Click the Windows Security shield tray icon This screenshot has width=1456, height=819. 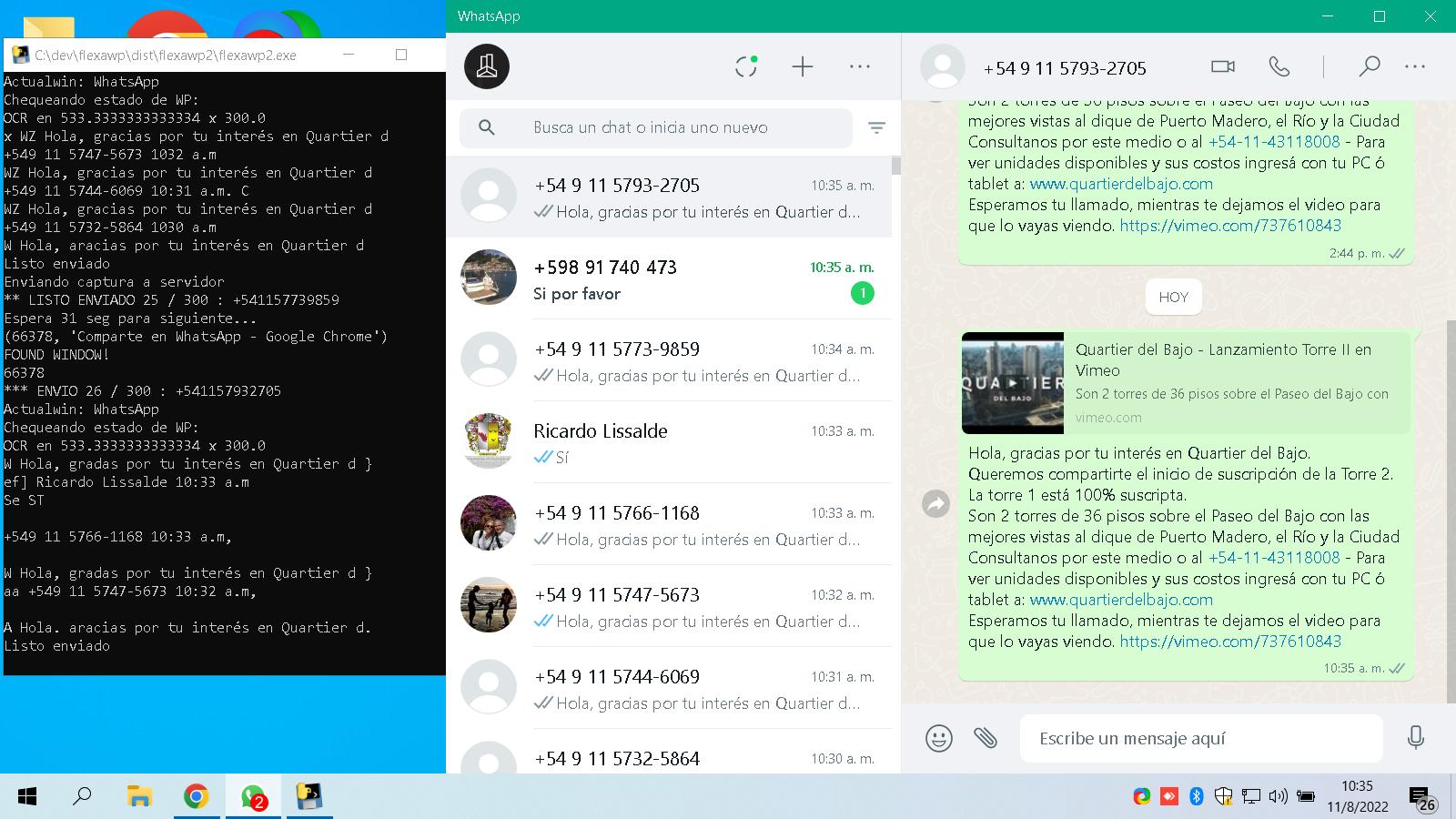(x=1224, y=797)
